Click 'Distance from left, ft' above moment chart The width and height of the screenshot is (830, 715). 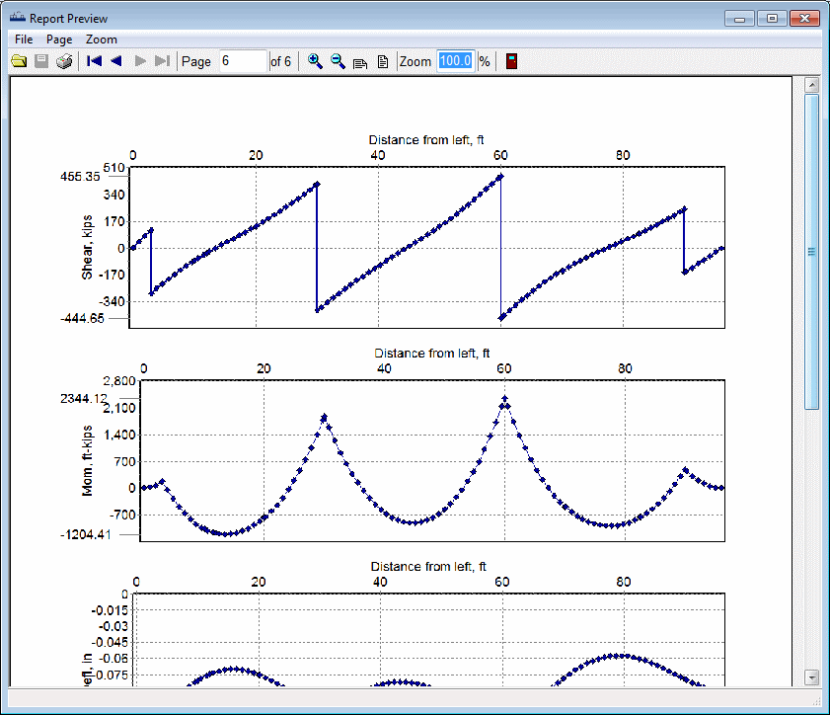coord(432,353)
